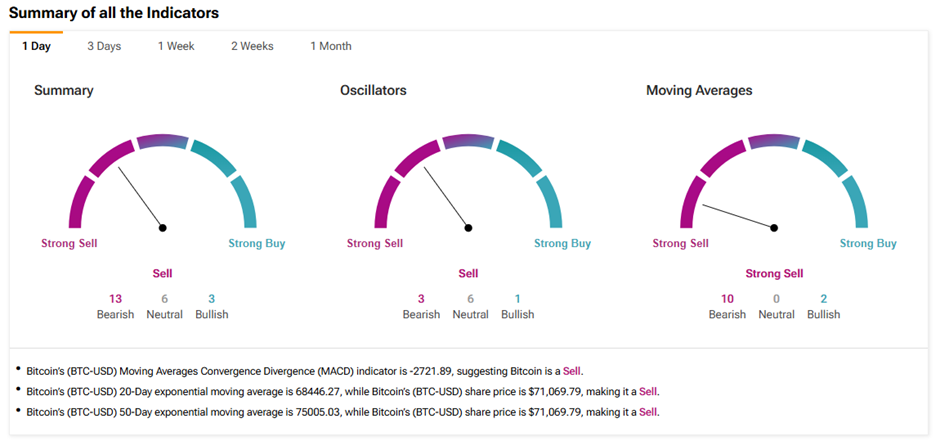The image size is (940, 441).
Task: Click the Summary bullish count 3
Action: point(211,298)
